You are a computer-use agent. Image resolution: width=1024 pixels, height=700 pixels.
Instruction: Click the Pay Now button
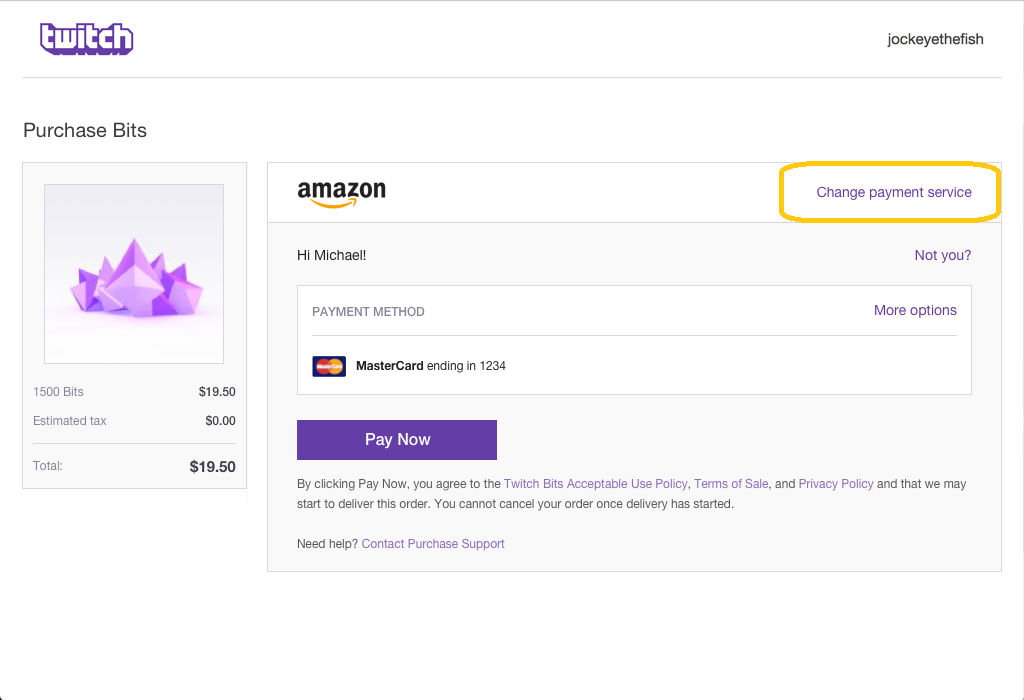(397, 439)
